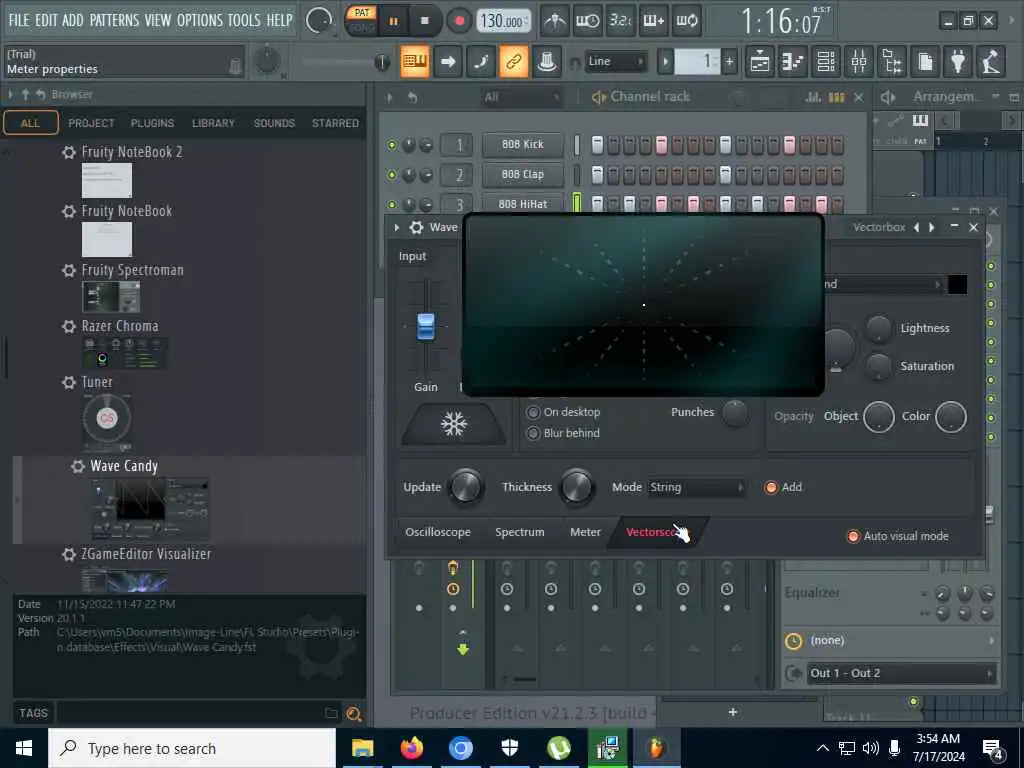Viewport: 1024px width, 768px height.
Task: Click the stamp tool icon
Action: pyautogui.click(x=547, y=61)
